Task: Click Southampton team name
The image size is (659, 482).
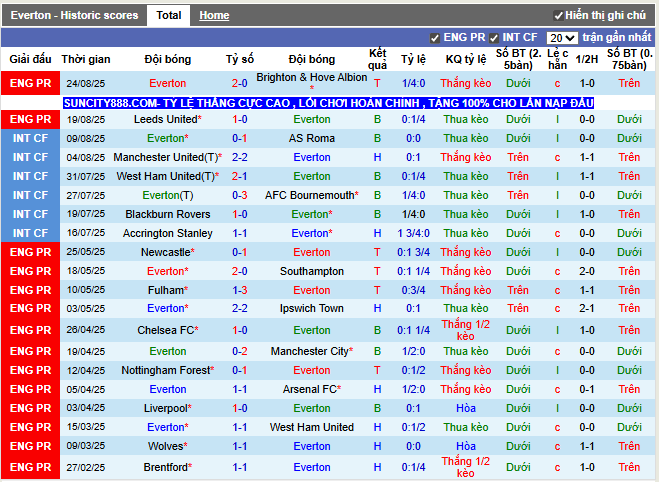Action: tap(312, 271)
